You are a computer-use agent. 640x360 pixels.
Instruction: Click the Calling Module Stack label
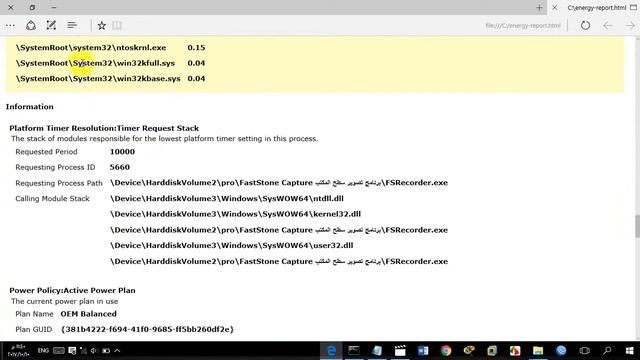(52, 199)
